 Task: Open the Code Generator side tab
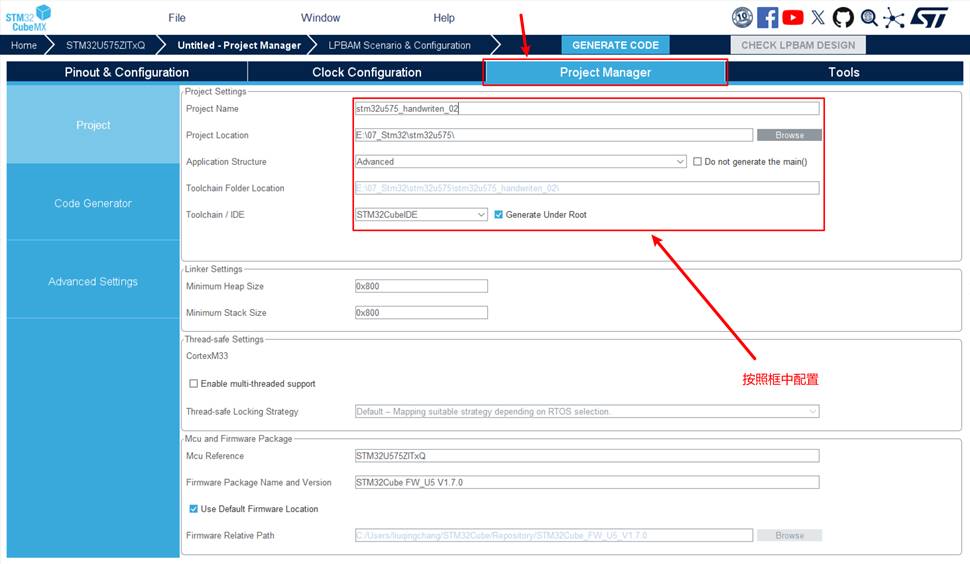(93, 203)
